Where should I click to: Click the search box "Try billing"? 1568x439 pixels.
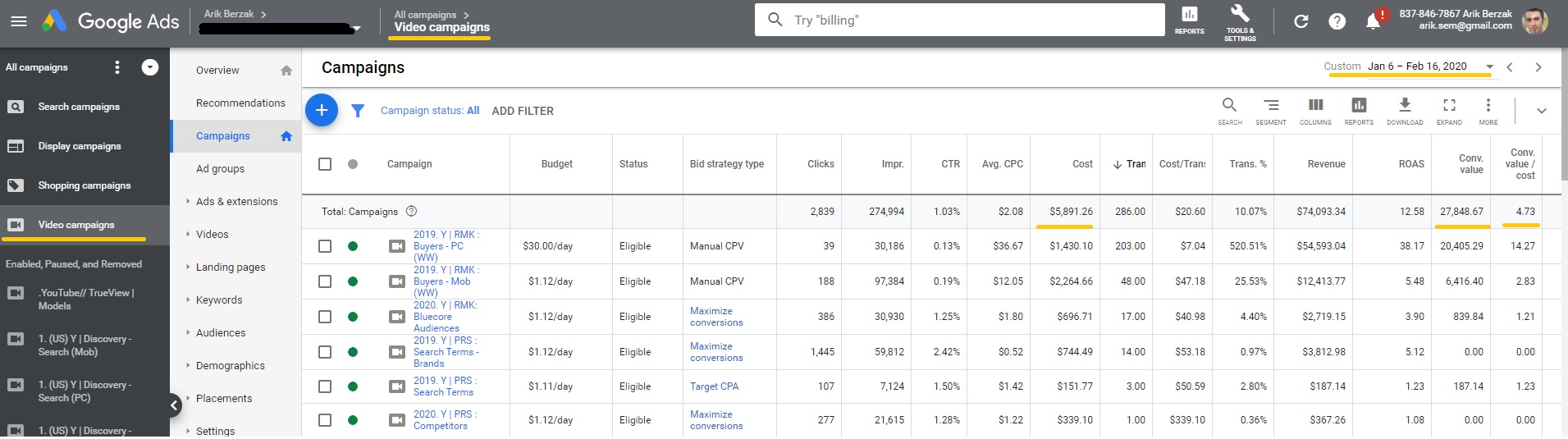(960, 20)
